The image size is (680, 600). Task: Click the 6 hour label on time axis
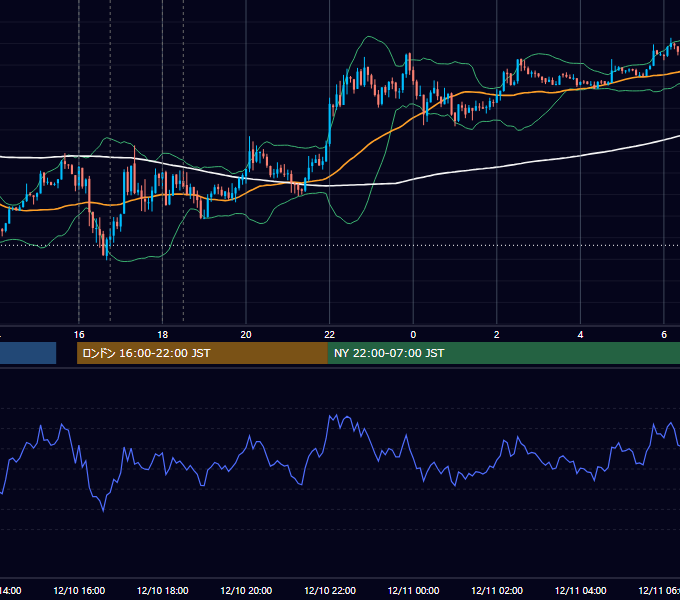(664, 334)
